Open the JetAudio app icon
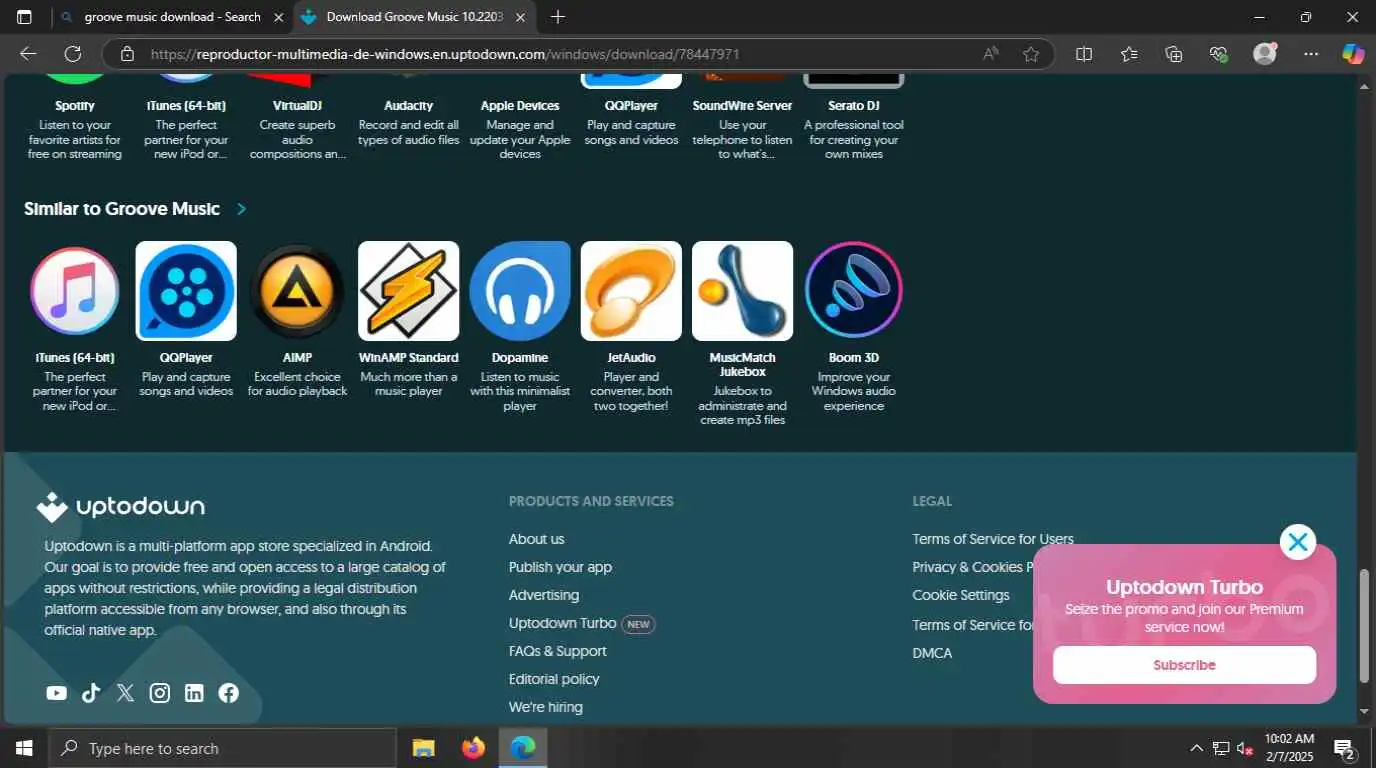This screenshot has height=768, width=1376. [x=631, y=291]
